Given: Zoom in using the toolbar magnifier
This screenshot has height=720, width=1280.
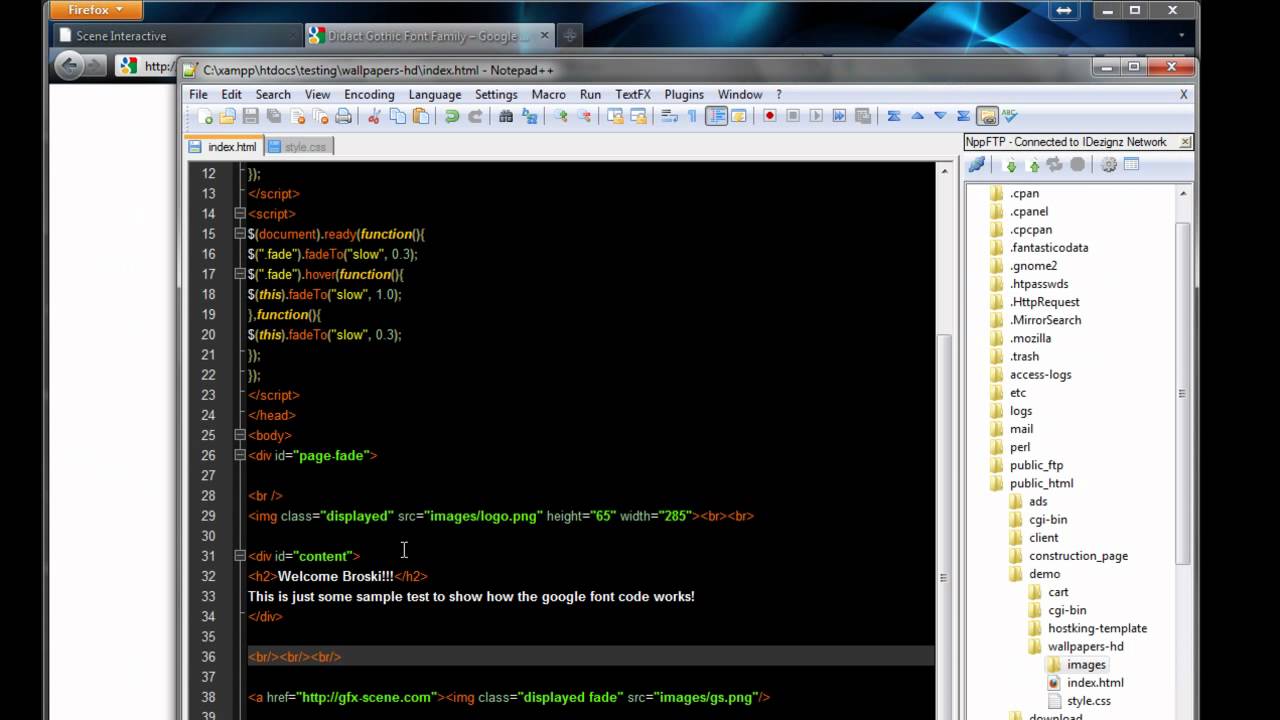Looking at the screenshot, I should 561,117.
